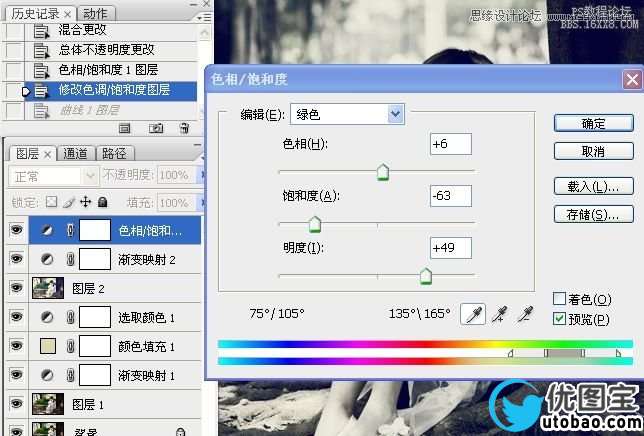The image size is (644, 436).
Task: Switch to the 路径 tab
Action: coord(114,154)
